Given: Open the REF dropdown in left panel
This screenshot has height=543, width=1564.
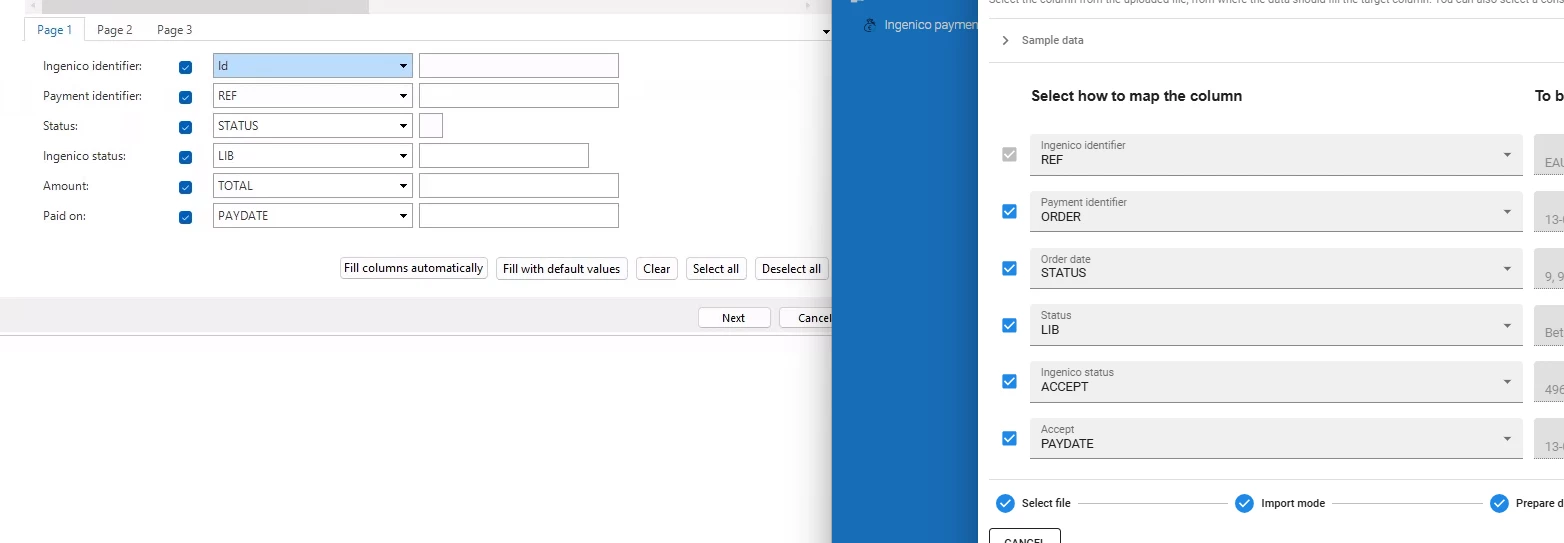Looking at the screenshot, I should click(313, 96).
